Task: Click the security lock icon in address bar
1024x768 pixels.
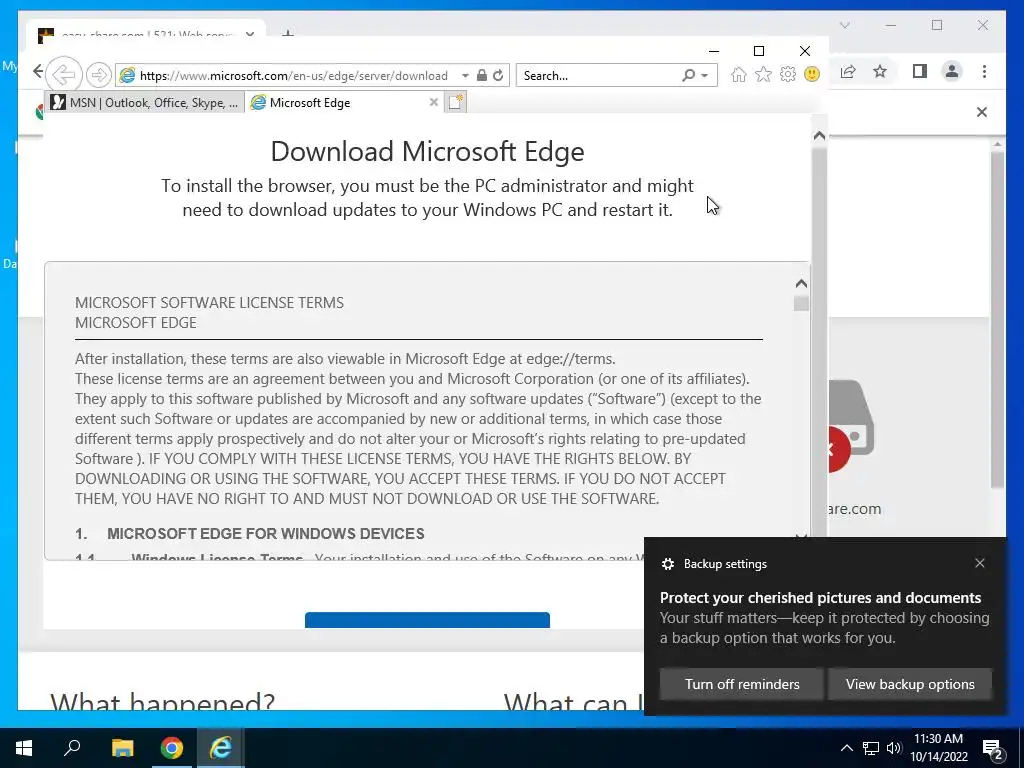Action: click(x=482, y=75)
